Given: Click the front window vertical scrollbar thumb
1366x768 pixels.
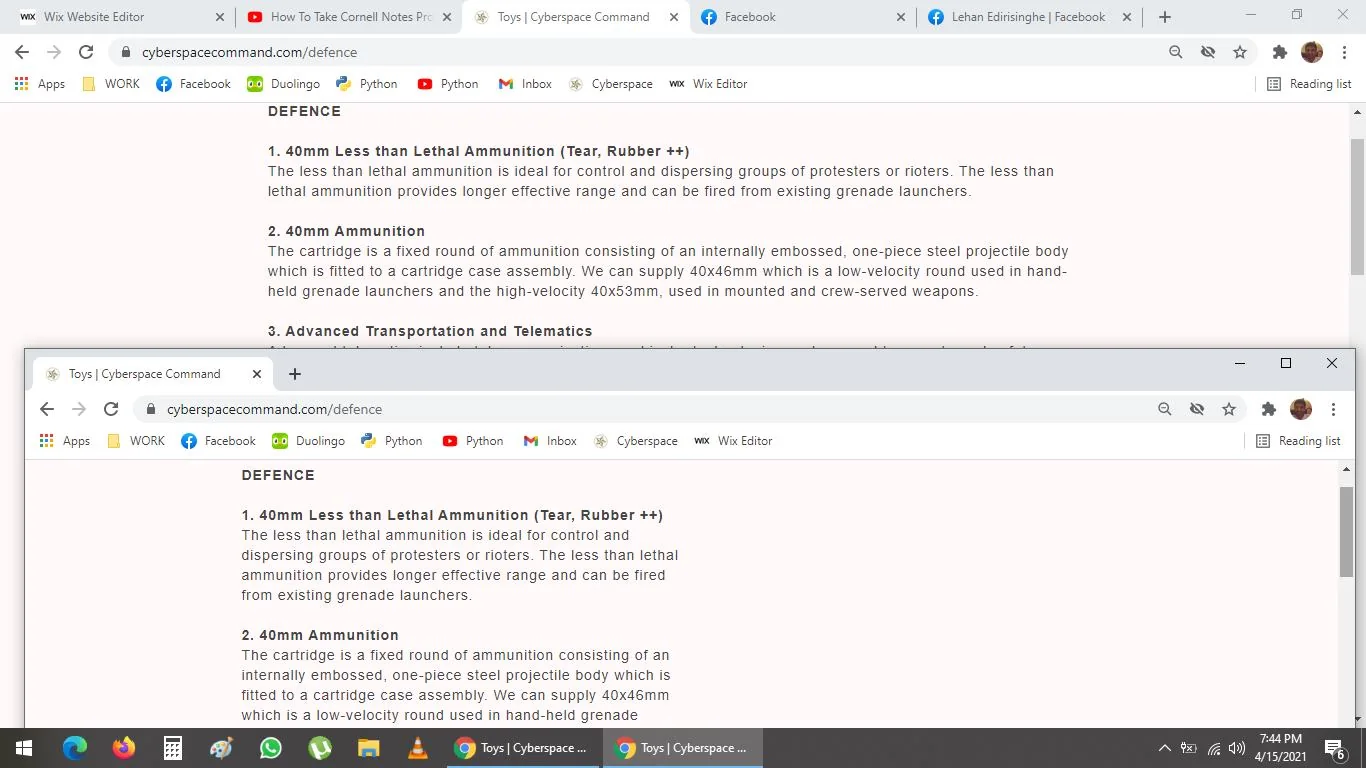Looking at the screenshot, I should (1346, 532).
